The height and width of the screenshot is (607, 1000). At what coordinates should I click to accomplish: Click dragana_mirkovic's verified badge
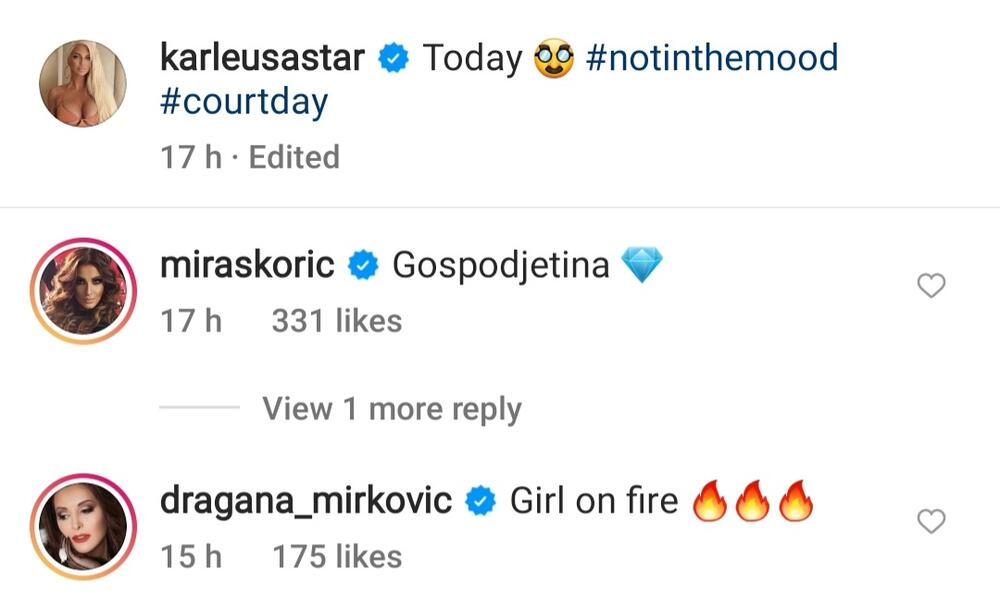pyautogui.click(x=479, y=499)
